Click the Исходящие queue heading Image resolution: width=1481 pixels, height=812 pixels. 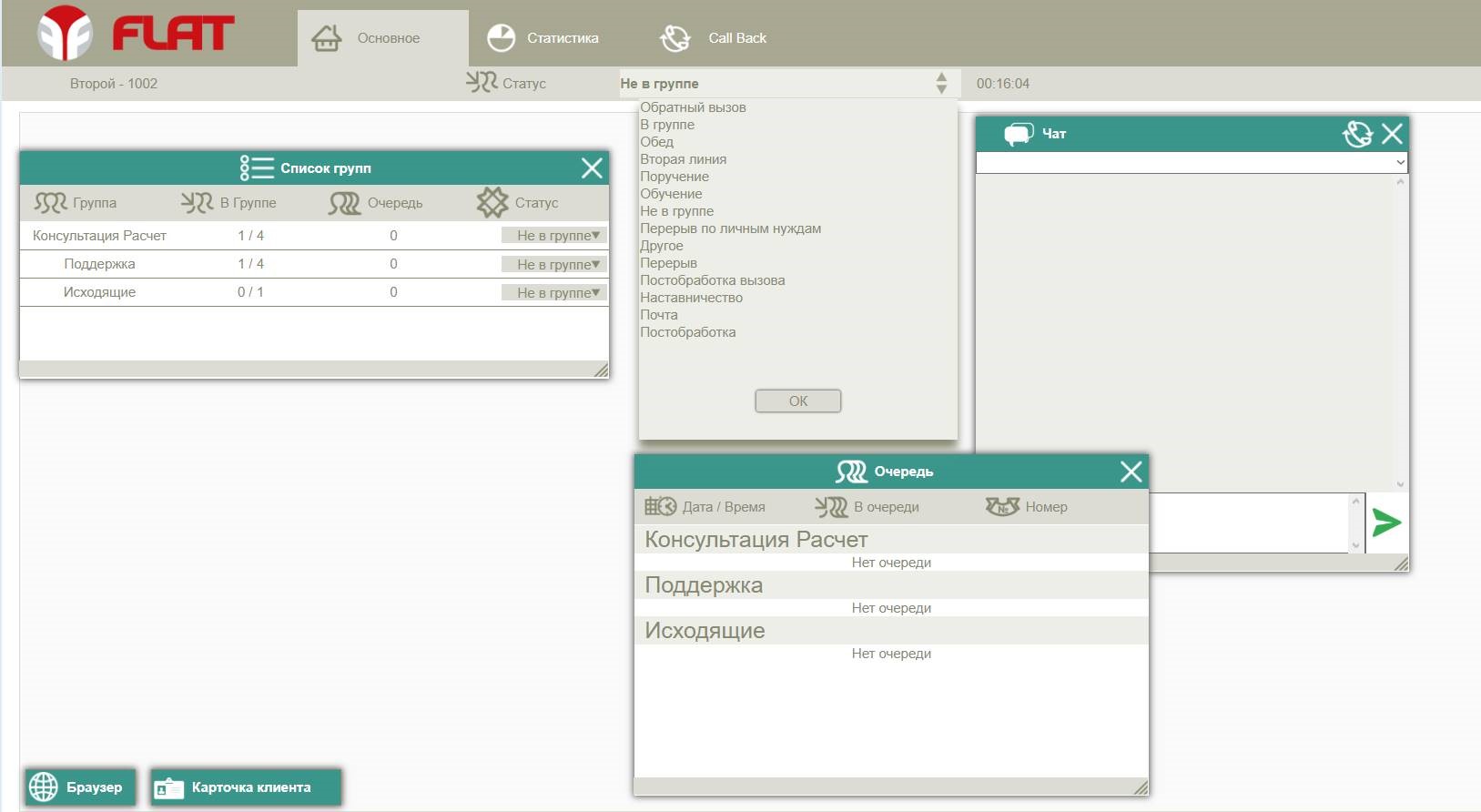point(705,630)
